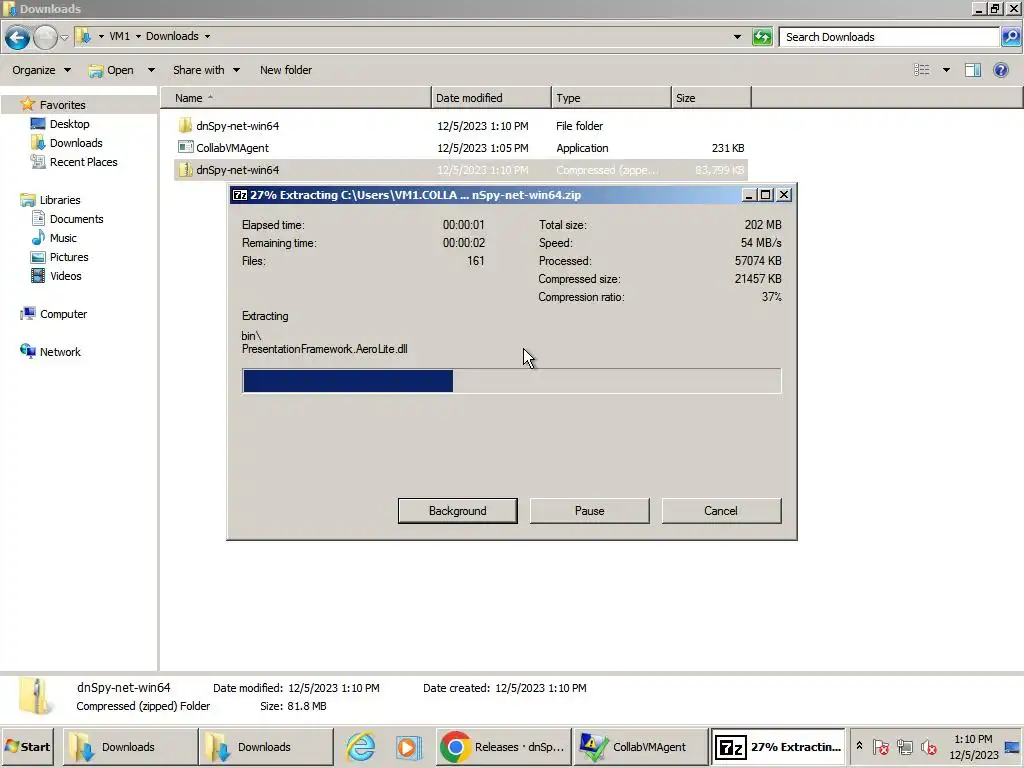
Task: Select the Pictures library
Action: click(x=69, y=257)
